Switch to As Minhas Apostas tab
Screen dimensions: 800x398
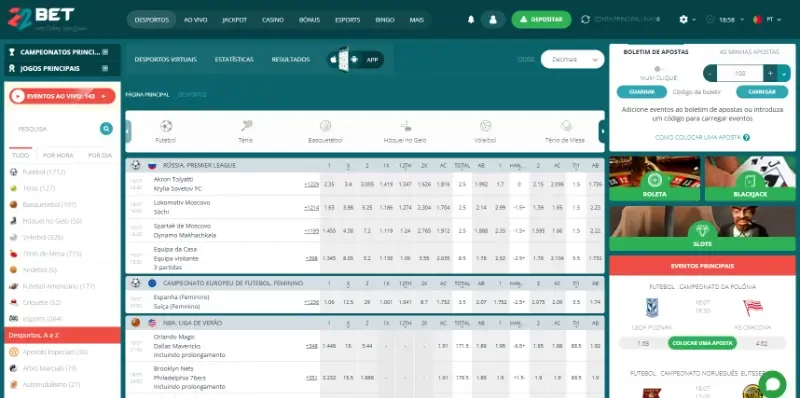[x=749, y=52]
